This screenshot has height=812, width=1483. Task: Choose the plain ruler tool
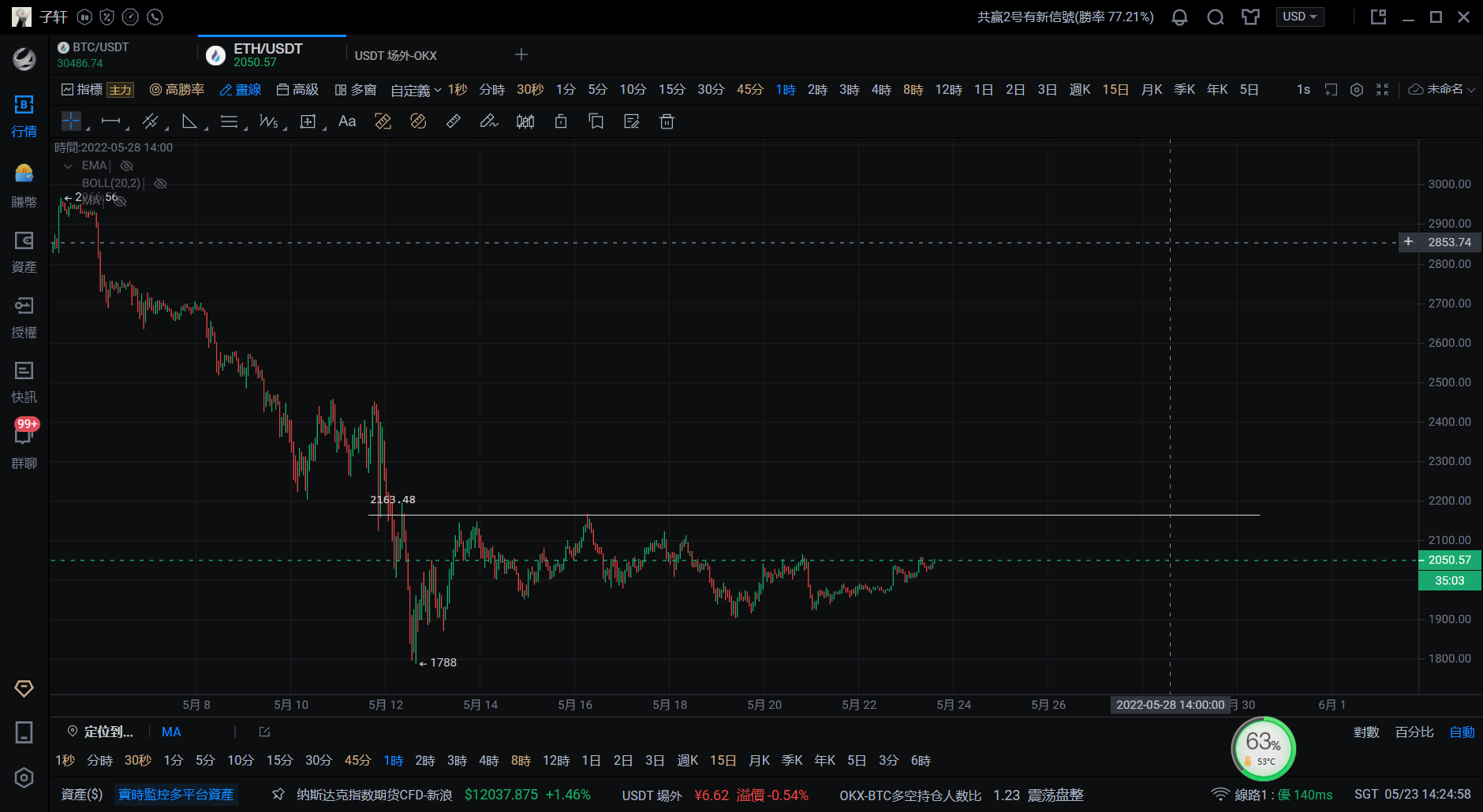pyautogui.click(x=454, y=121)
